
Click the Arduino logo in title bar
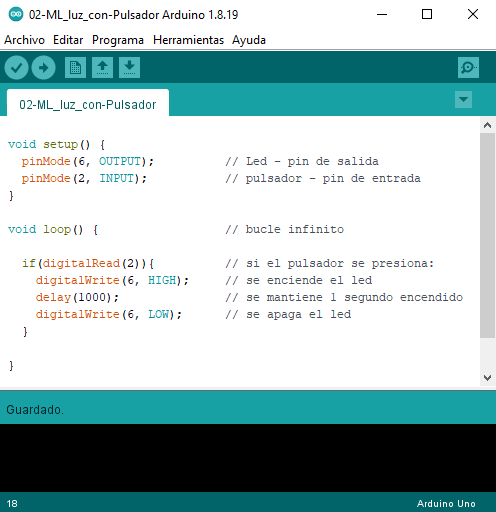point(16,14)
